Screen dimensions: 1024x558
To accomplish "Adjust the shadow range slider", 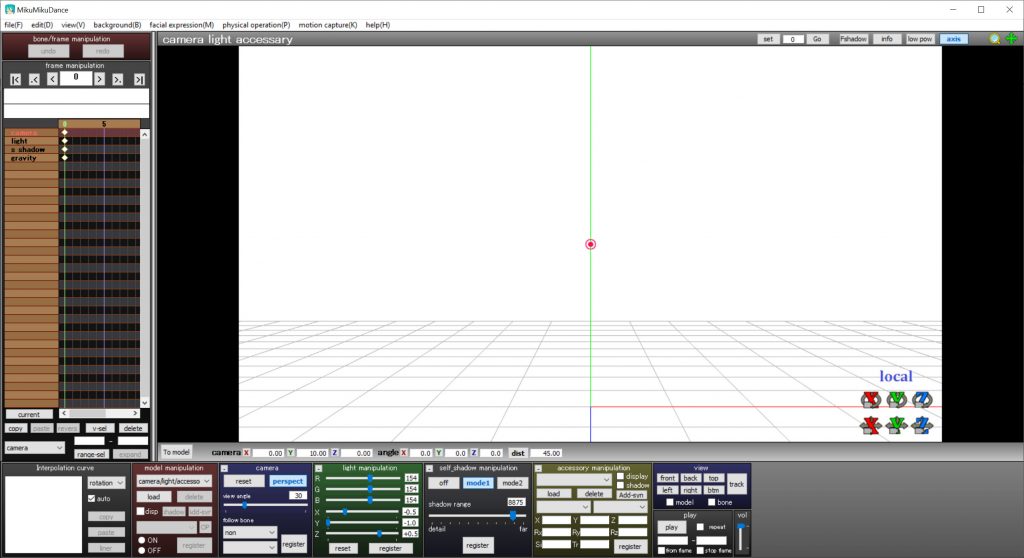I will coord(513,516).
